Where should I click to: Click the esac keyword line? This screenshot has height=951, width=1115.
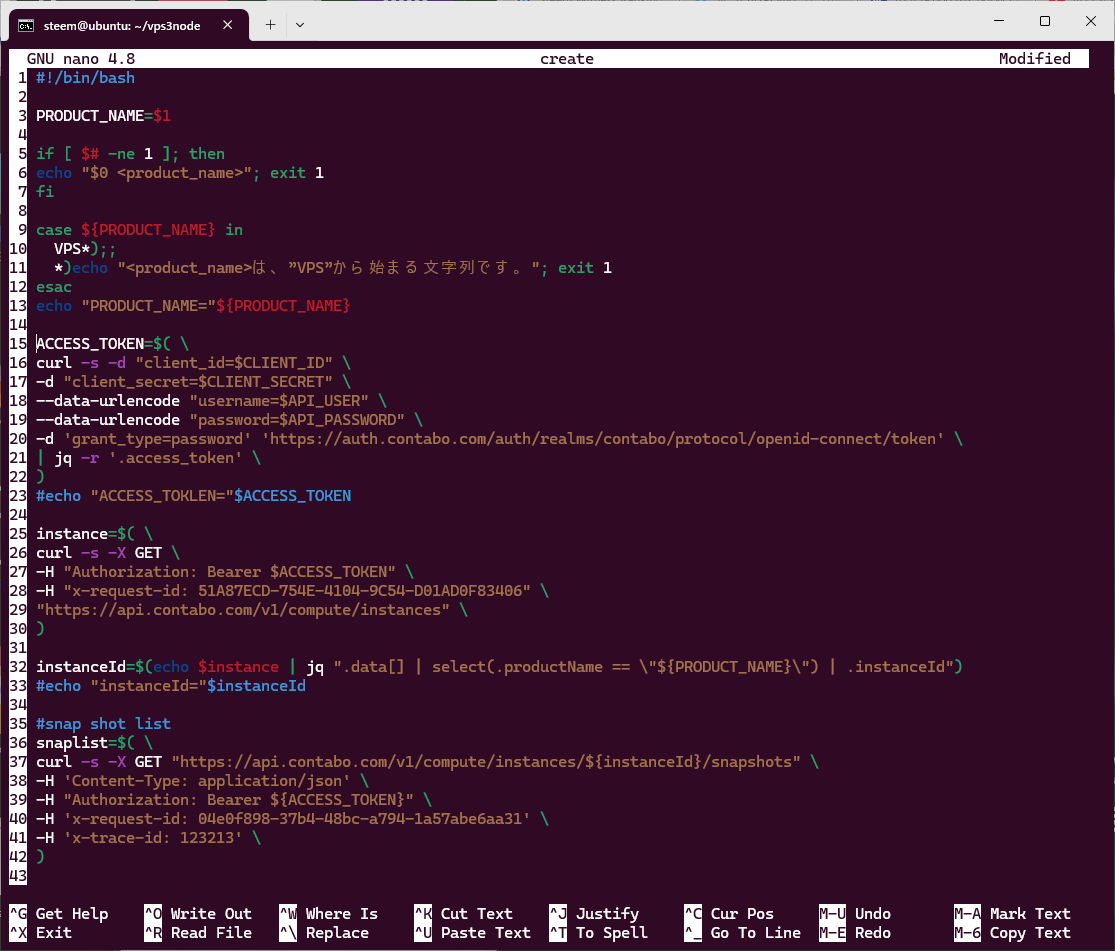point(54,287)
